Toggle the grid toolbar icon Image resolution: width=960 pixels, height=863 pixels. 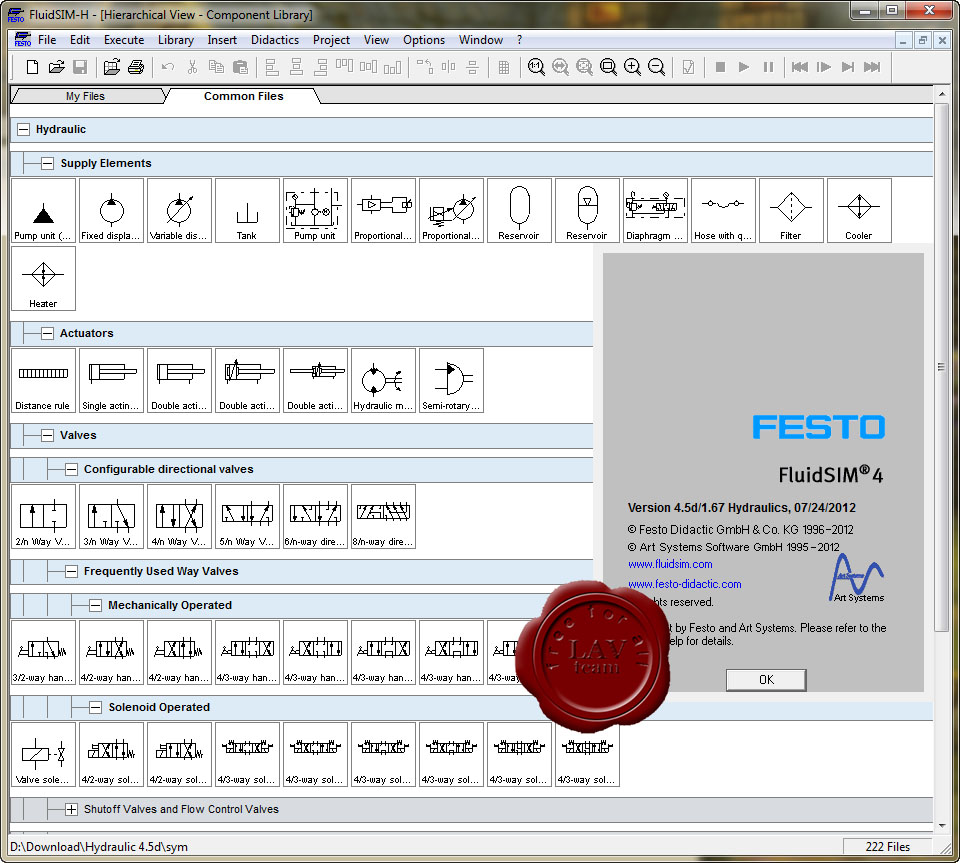[x=504, y=67]
